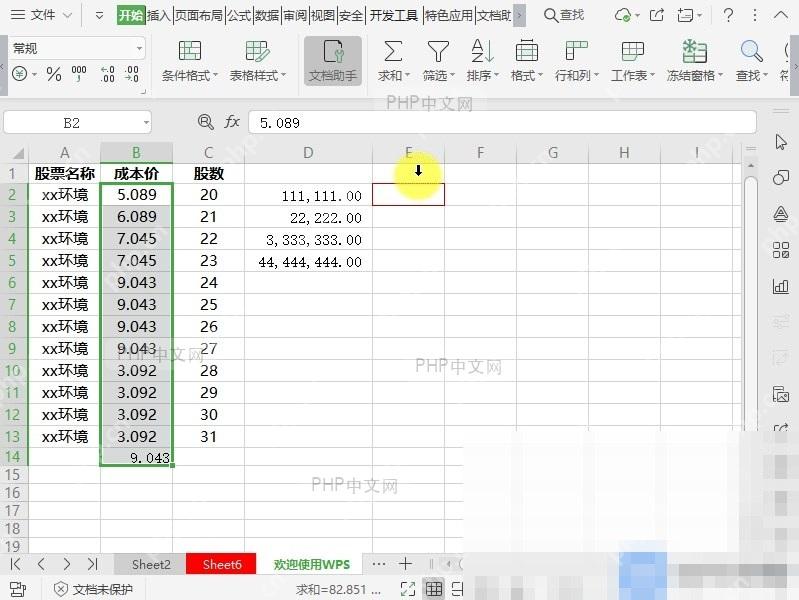Switch to 欢迎使用WPS sheet tab
The image size is (799, 600).
[311, 564]
